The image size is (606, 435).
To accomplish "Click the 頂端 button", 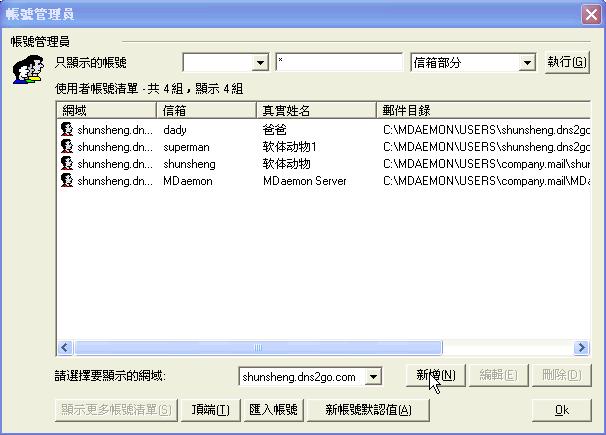I will point(211,410).
